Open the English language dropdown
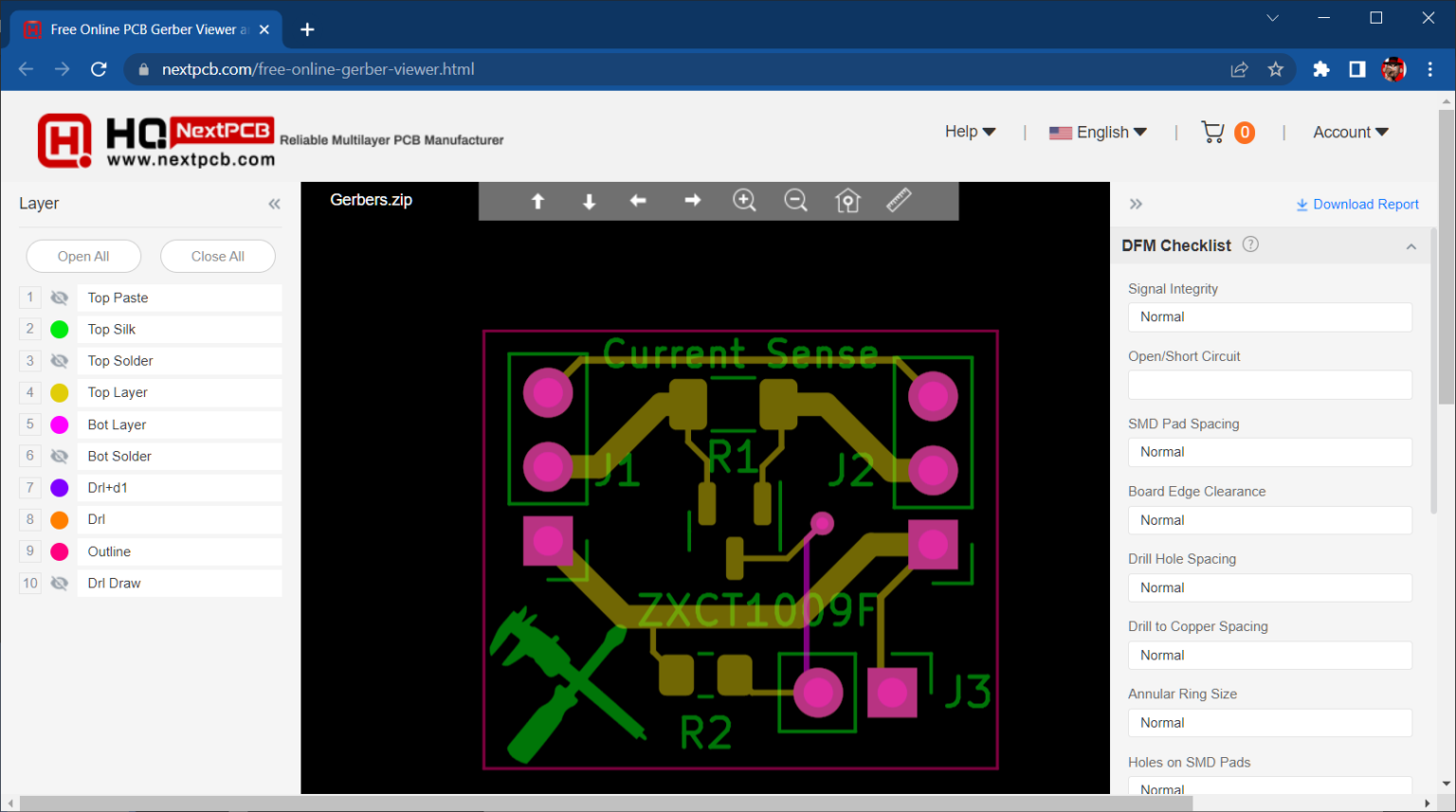1456x812 pixels. pos(1098,133)
